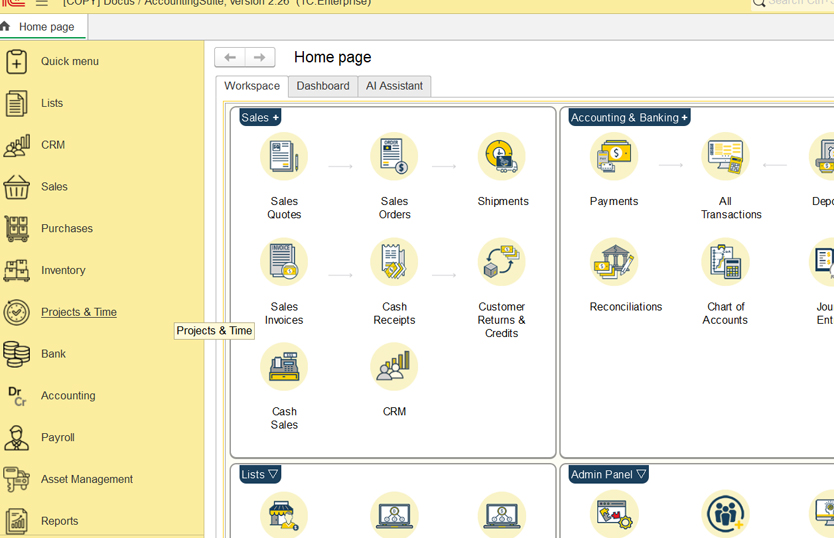Open the Shipments icon
Screen dimensions: 834x538
click(x=502, y=156)
